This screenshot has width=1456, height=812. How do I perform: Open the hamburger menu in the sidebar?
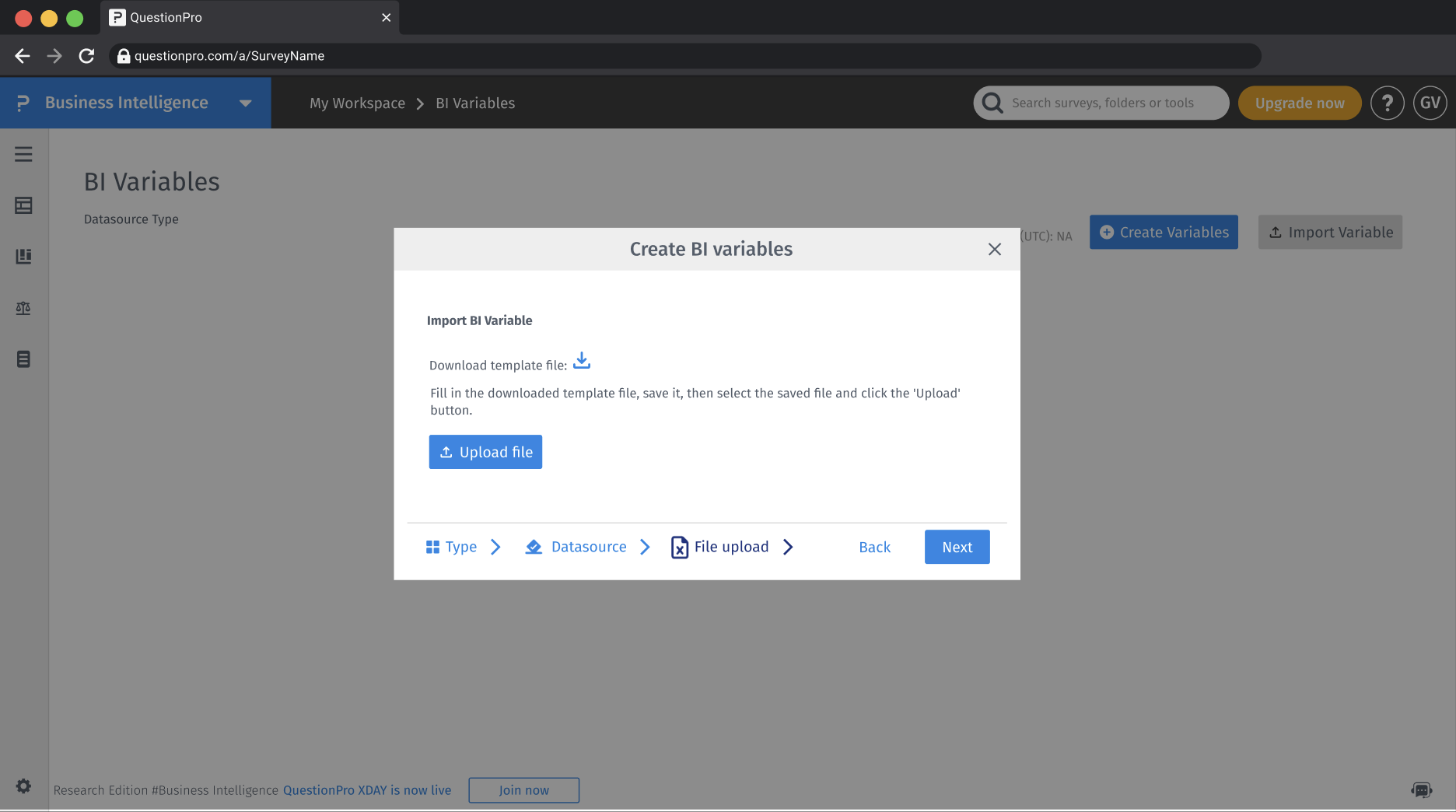(23, 154)
